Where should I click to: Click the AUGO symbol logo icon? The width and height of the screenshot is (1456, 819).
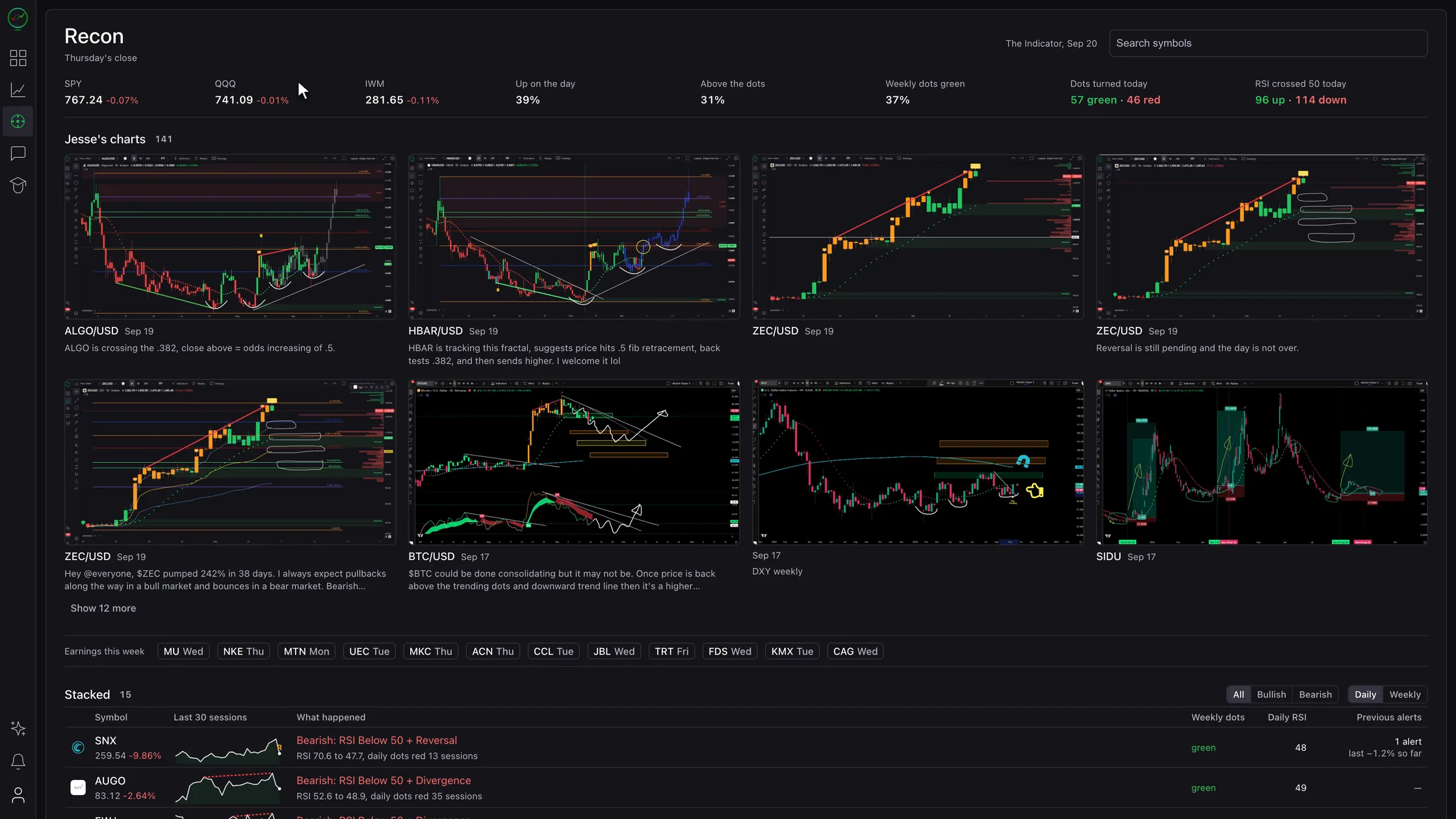coord(78,788)
